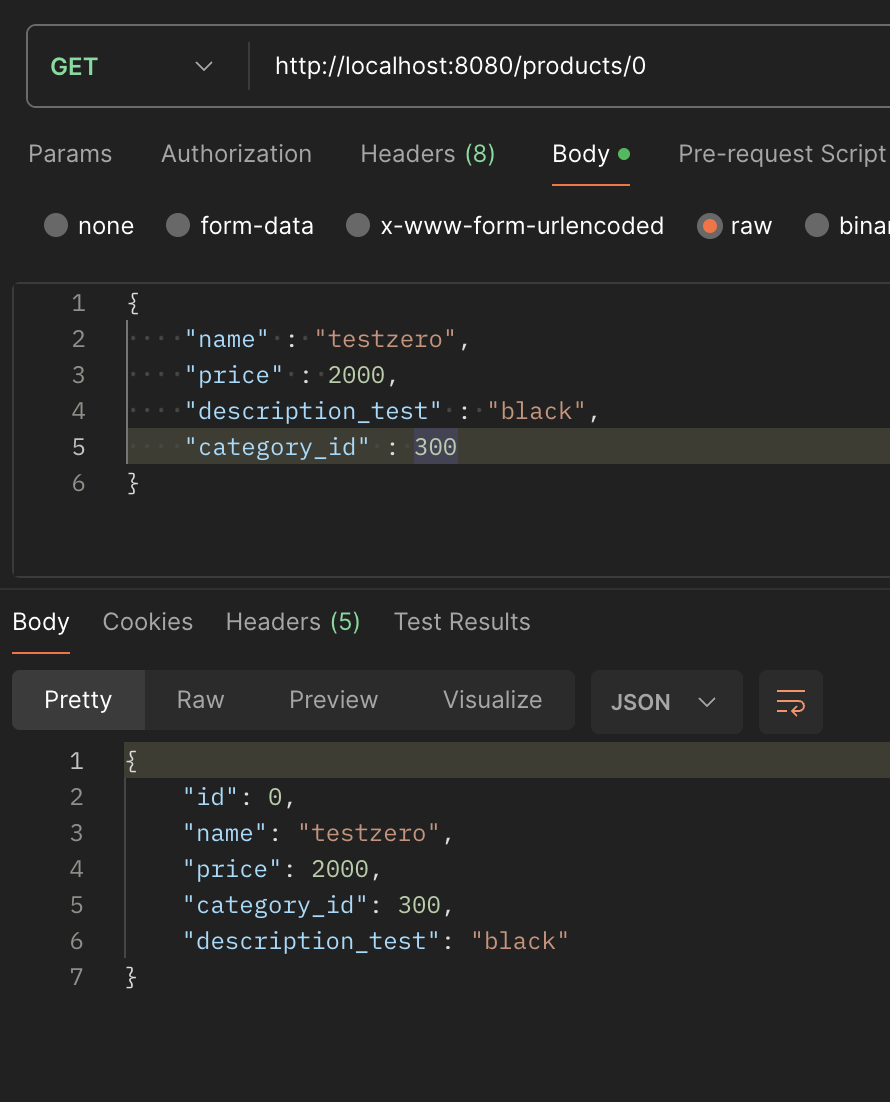
Task: Open the Authorization tab
Action: pyautogui.click(x=236, y=154)
